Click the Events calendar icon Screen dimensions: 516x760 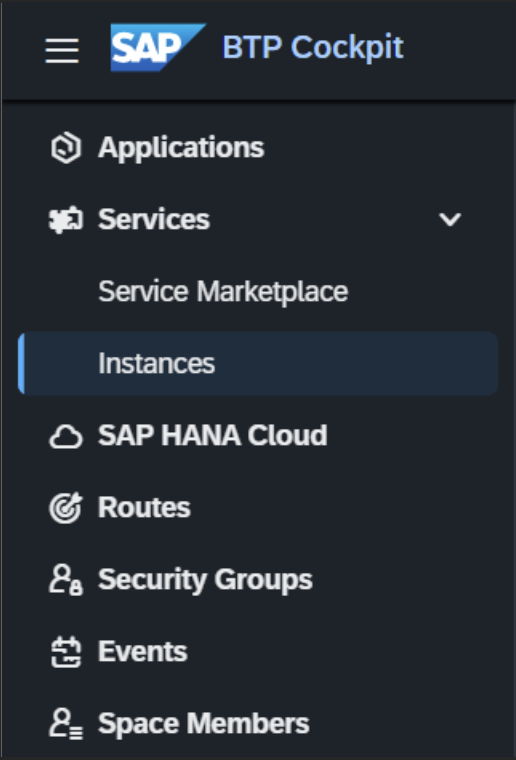pos(66,652)
